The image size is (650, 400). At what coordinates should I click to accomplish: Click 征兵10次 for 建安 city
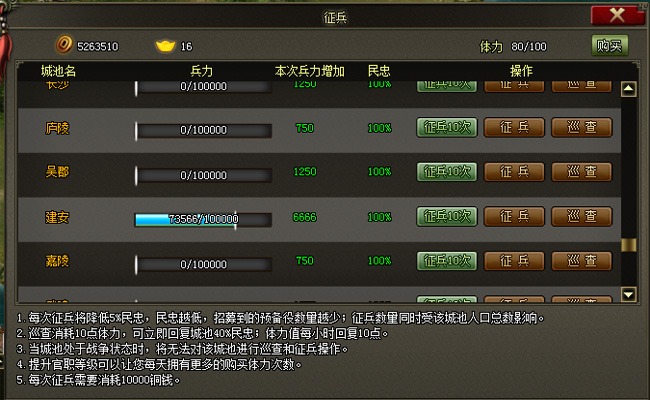tap(447, 216)
